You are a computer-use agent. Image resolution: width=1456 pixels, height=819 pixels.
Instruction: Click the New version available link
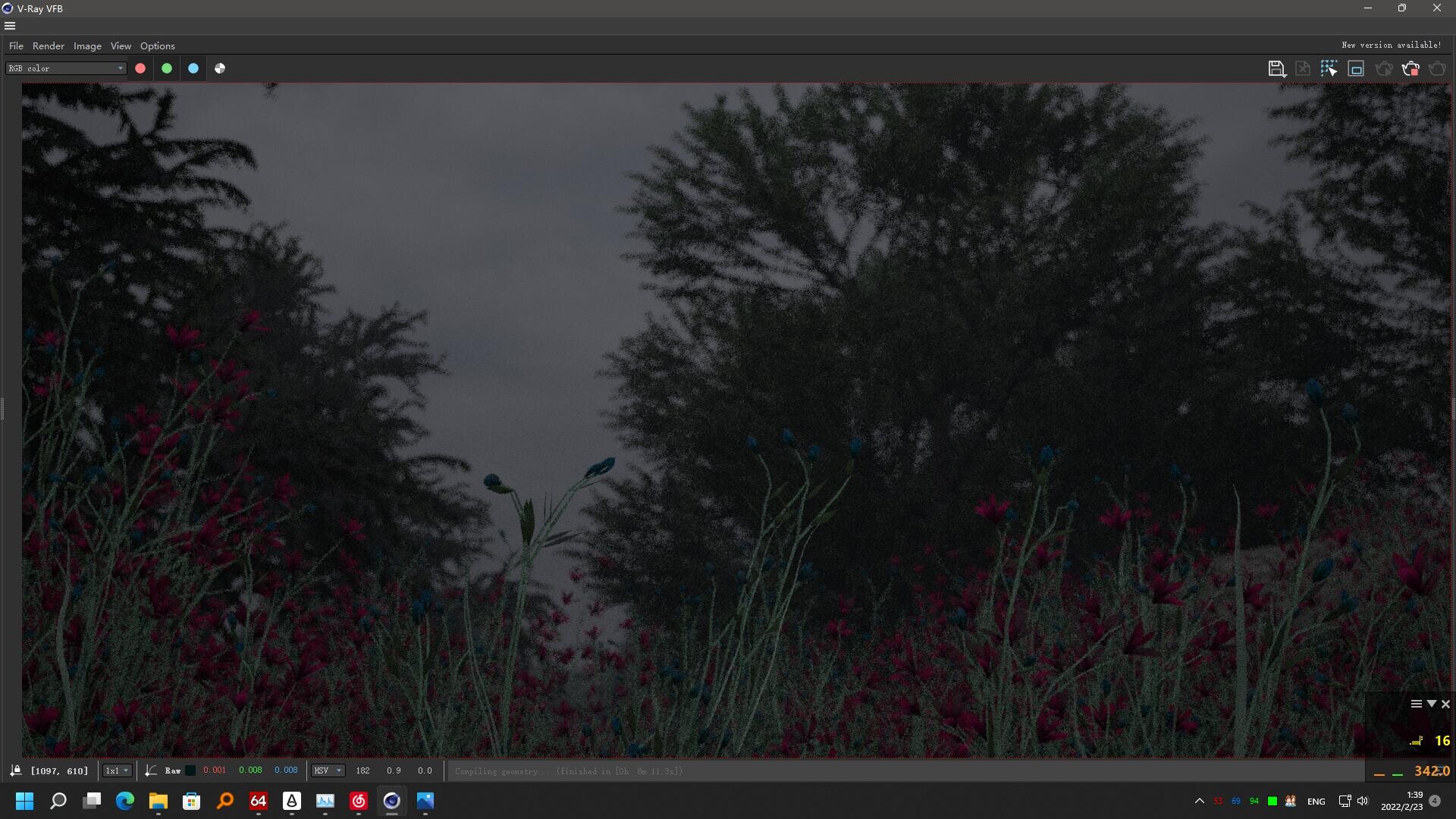coord(1391,45)
